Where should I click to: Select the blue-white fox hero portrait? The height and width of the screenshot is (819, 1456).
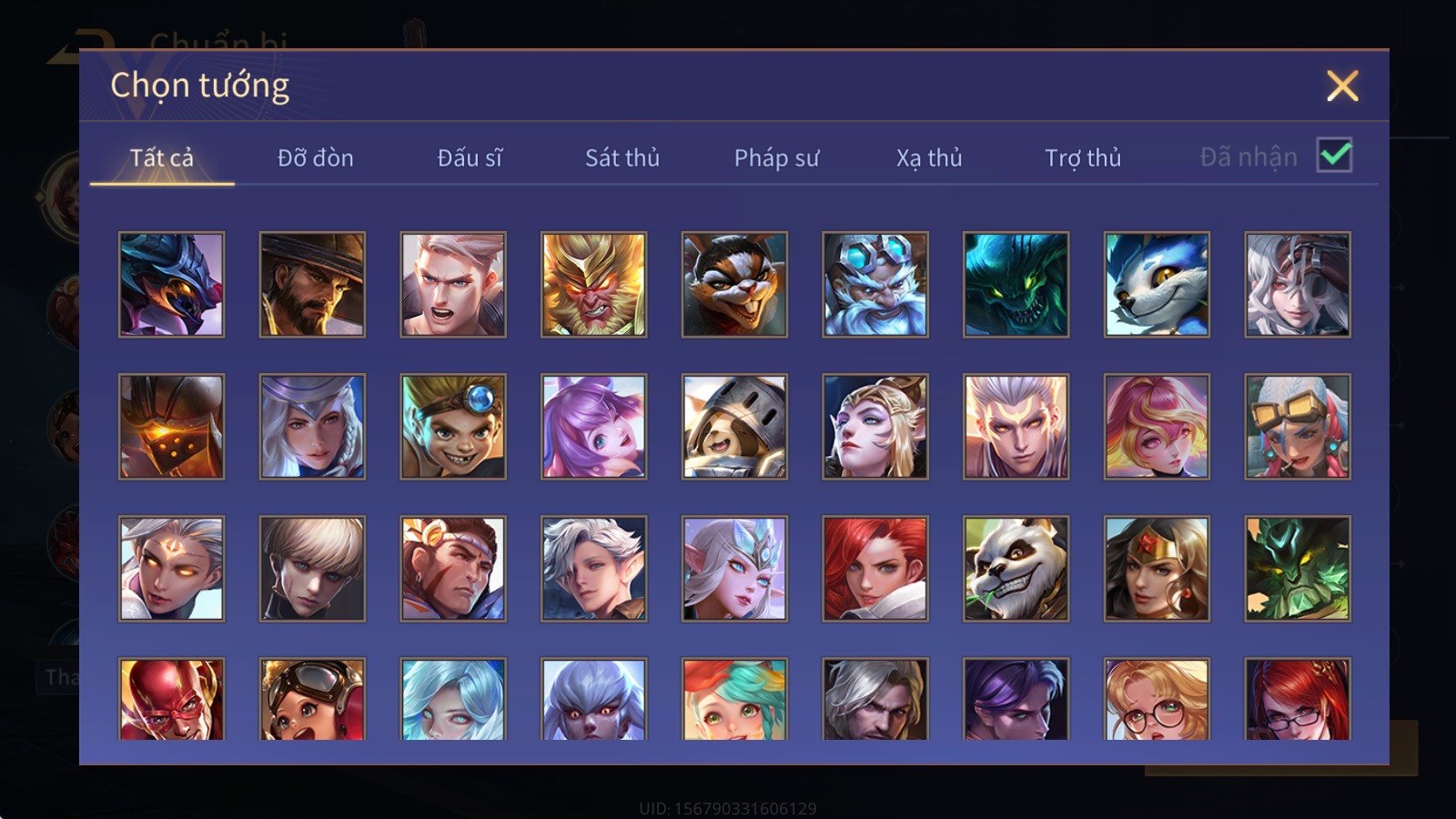click(1157, 285)
